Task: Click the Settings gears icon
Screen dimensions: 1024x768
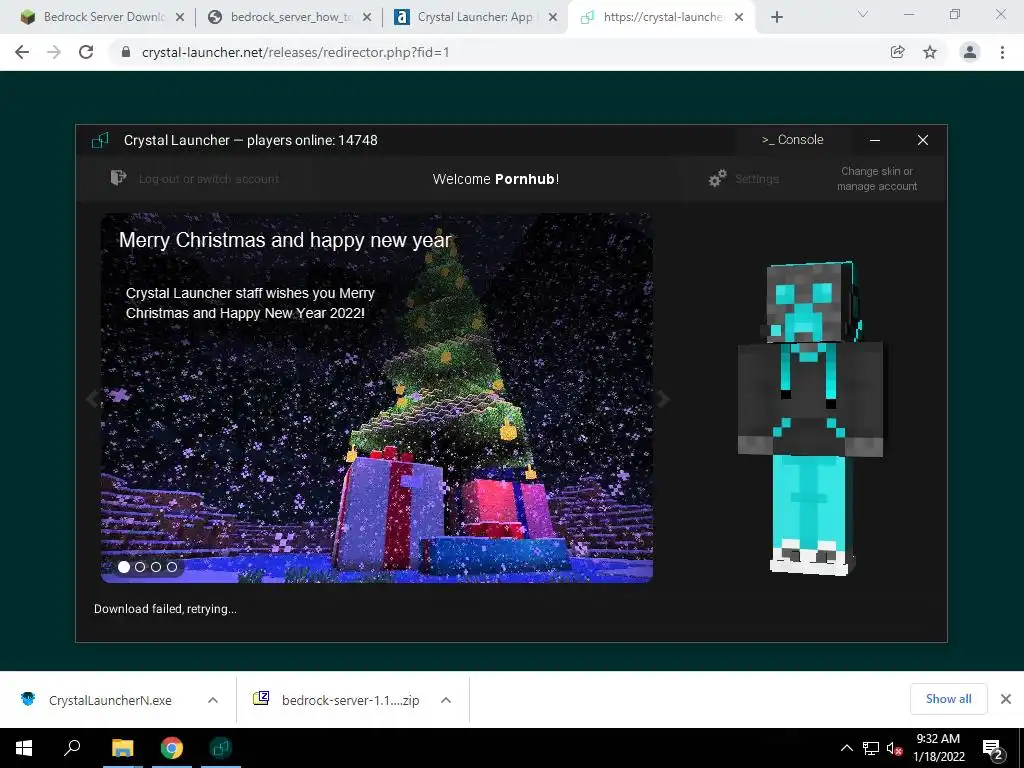Action: click(x=718, y=178)
